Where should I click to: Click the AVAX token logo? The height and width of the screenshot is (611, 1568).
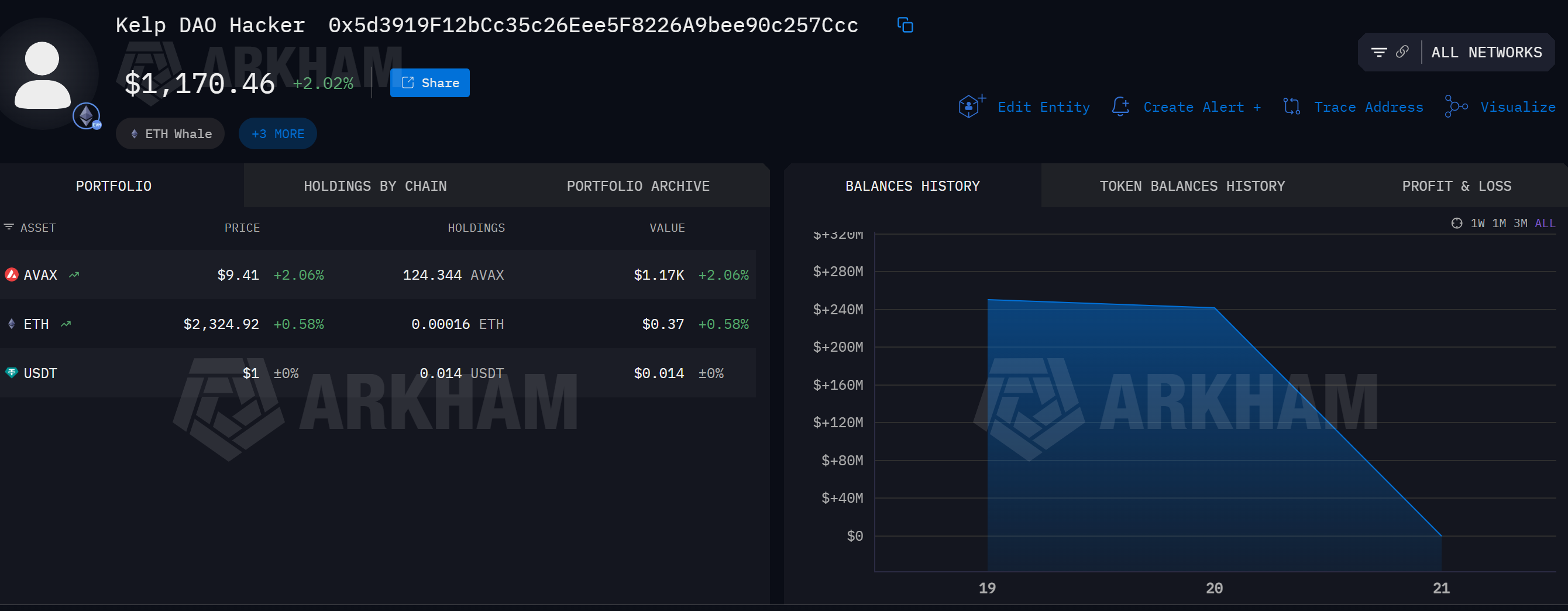[11, 274]
